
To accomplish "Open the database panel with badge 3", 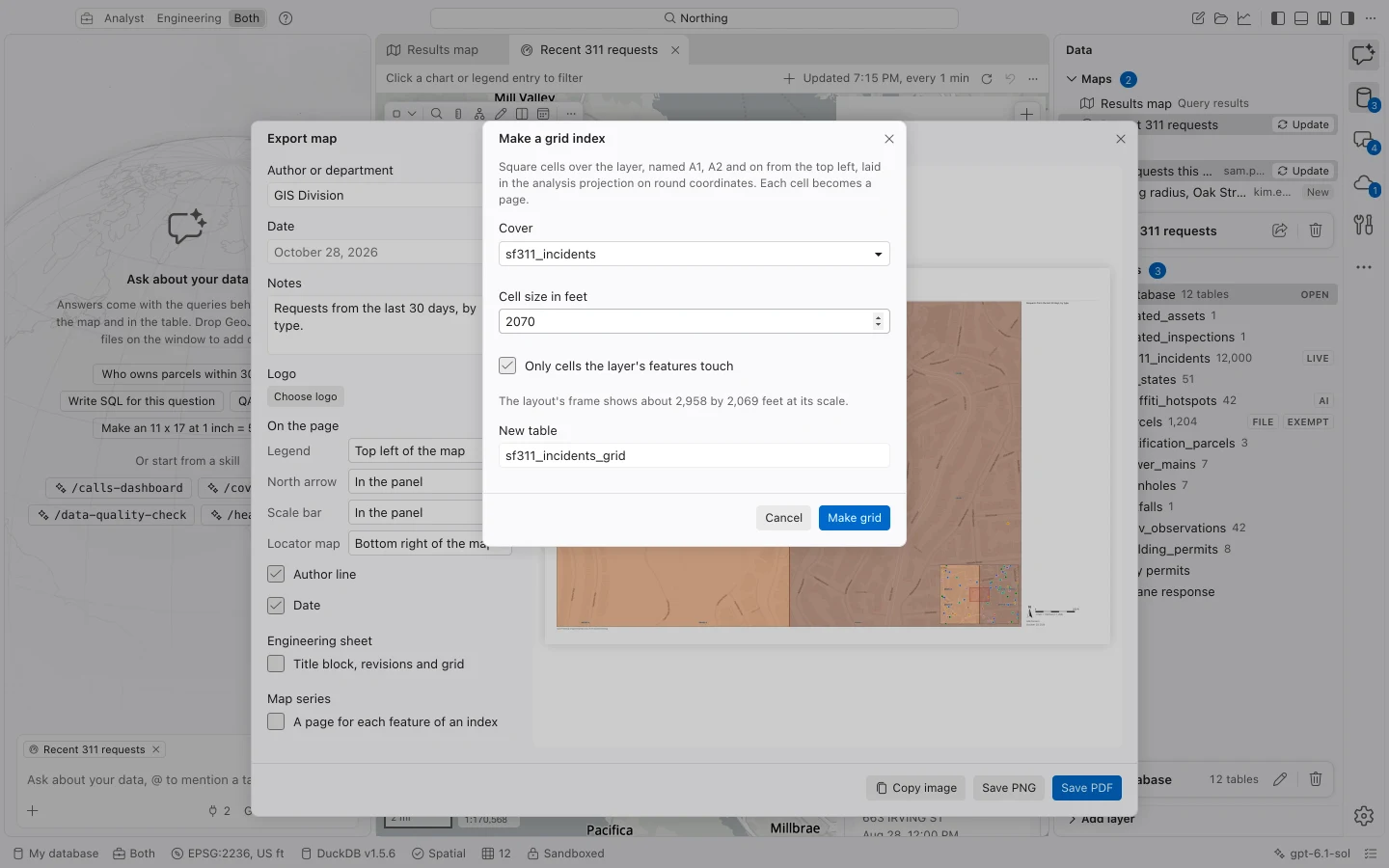I will tap(1364, 97).
